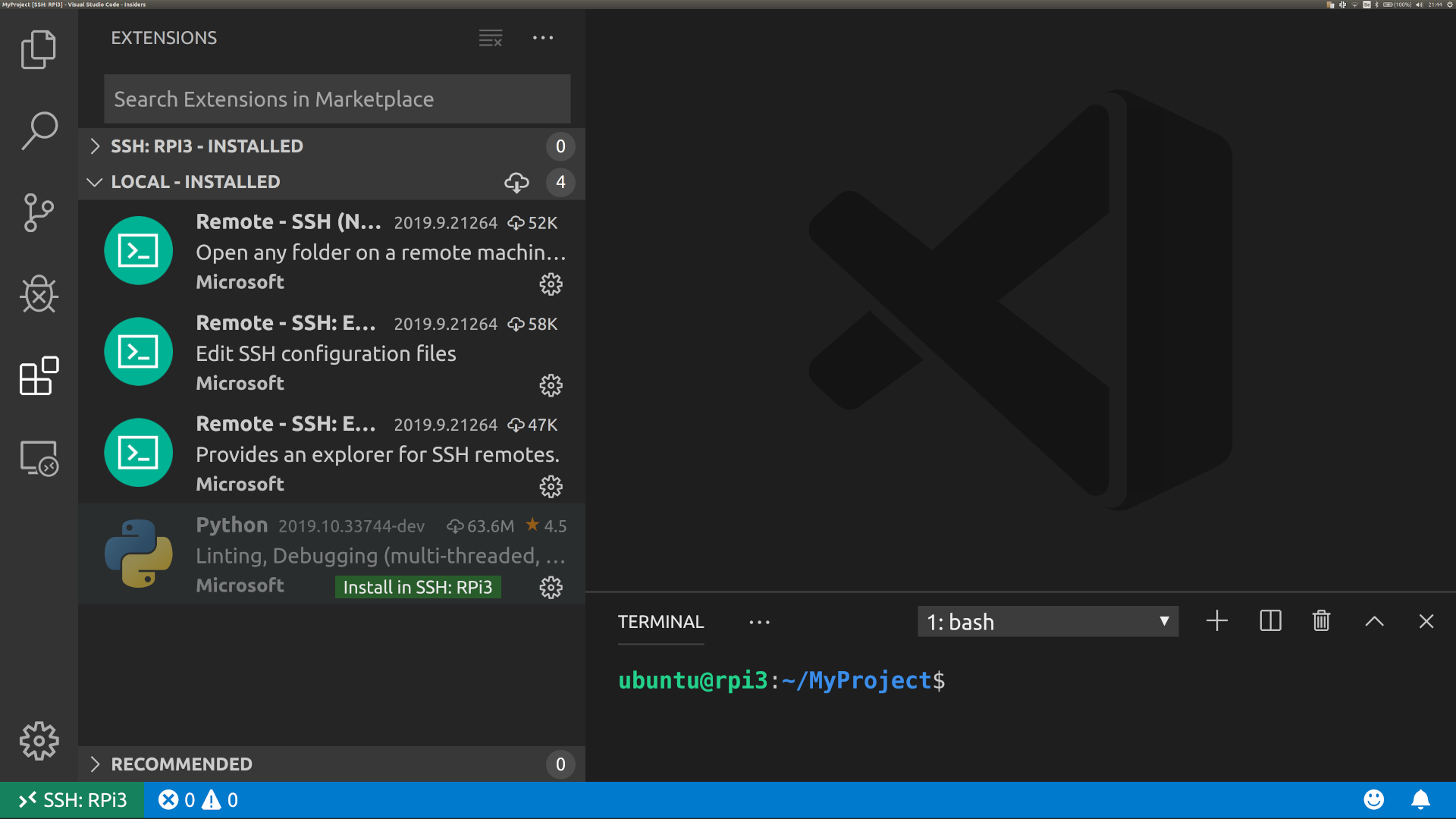1456x819 pixels.
Task: Collapse LOCAL - INSTALLED section
Action: tap(331, 182)
